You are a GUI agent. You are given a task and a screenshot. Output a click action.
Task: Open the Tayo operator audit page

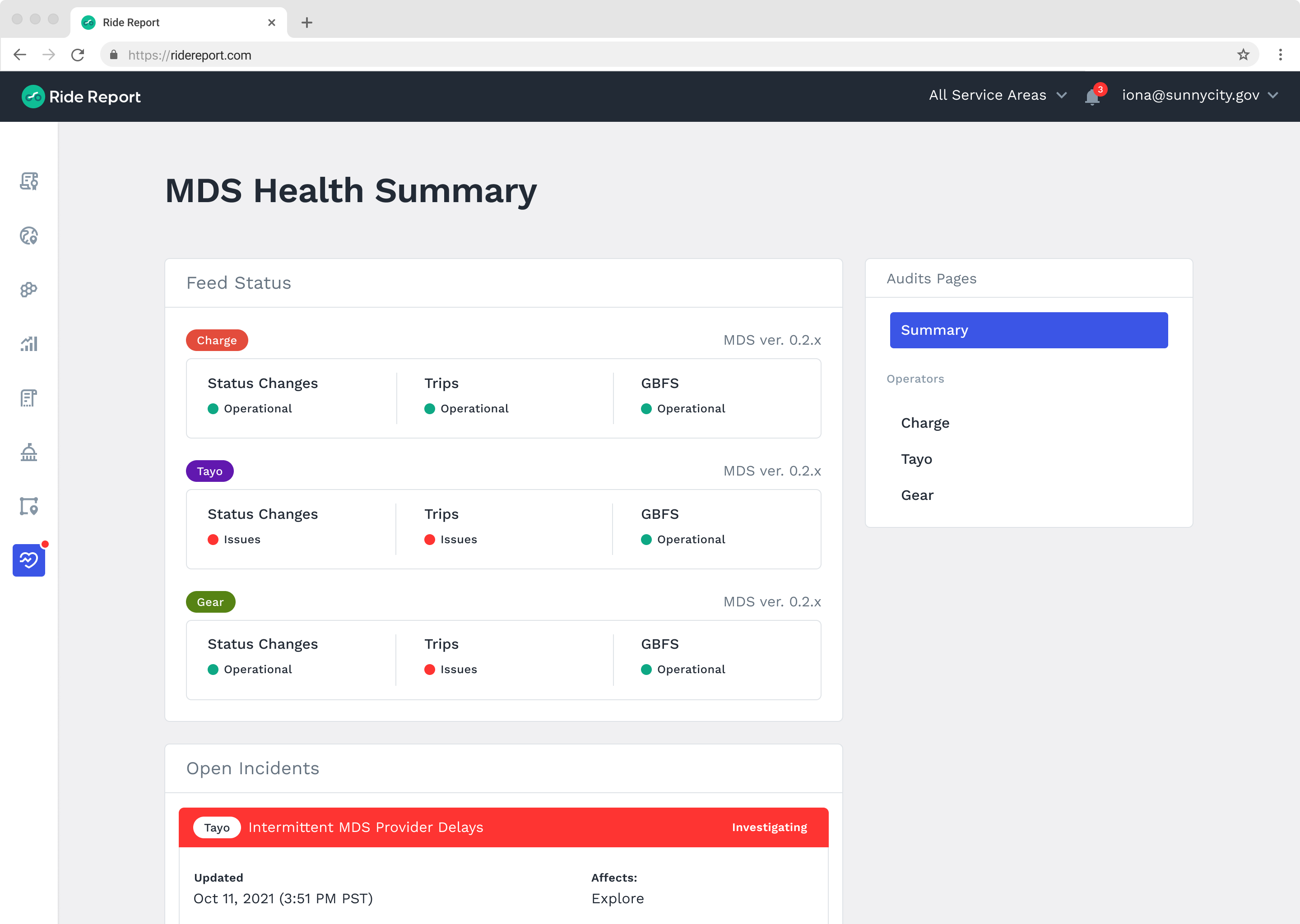[x=916, y=459]
